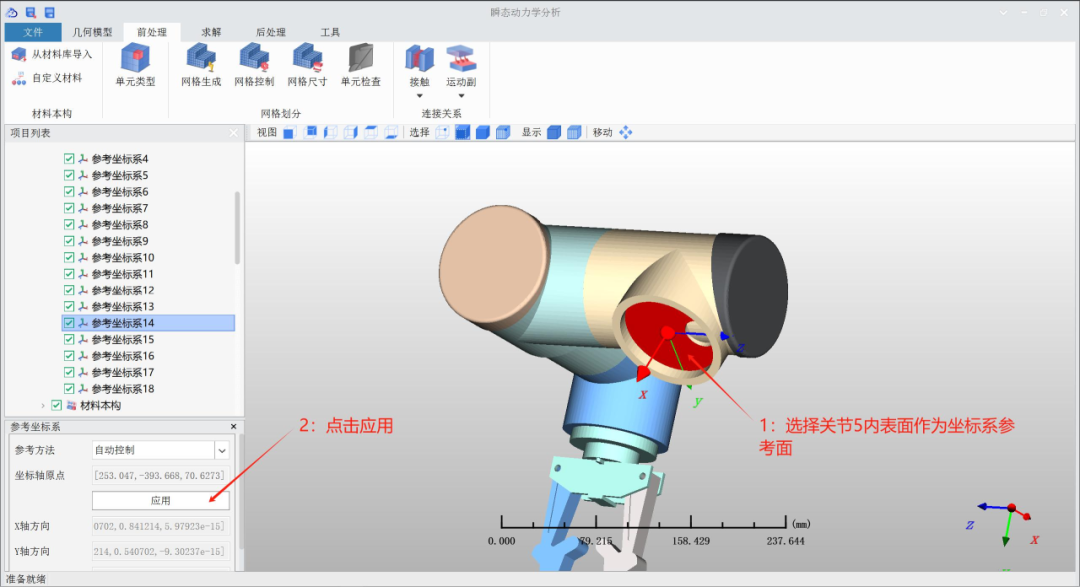Image resolution: width=1080 pixels, height=587 pixels.
Task: Toggle the 参考坐标系18 checkbox
Action: click(x=69, y=389)
